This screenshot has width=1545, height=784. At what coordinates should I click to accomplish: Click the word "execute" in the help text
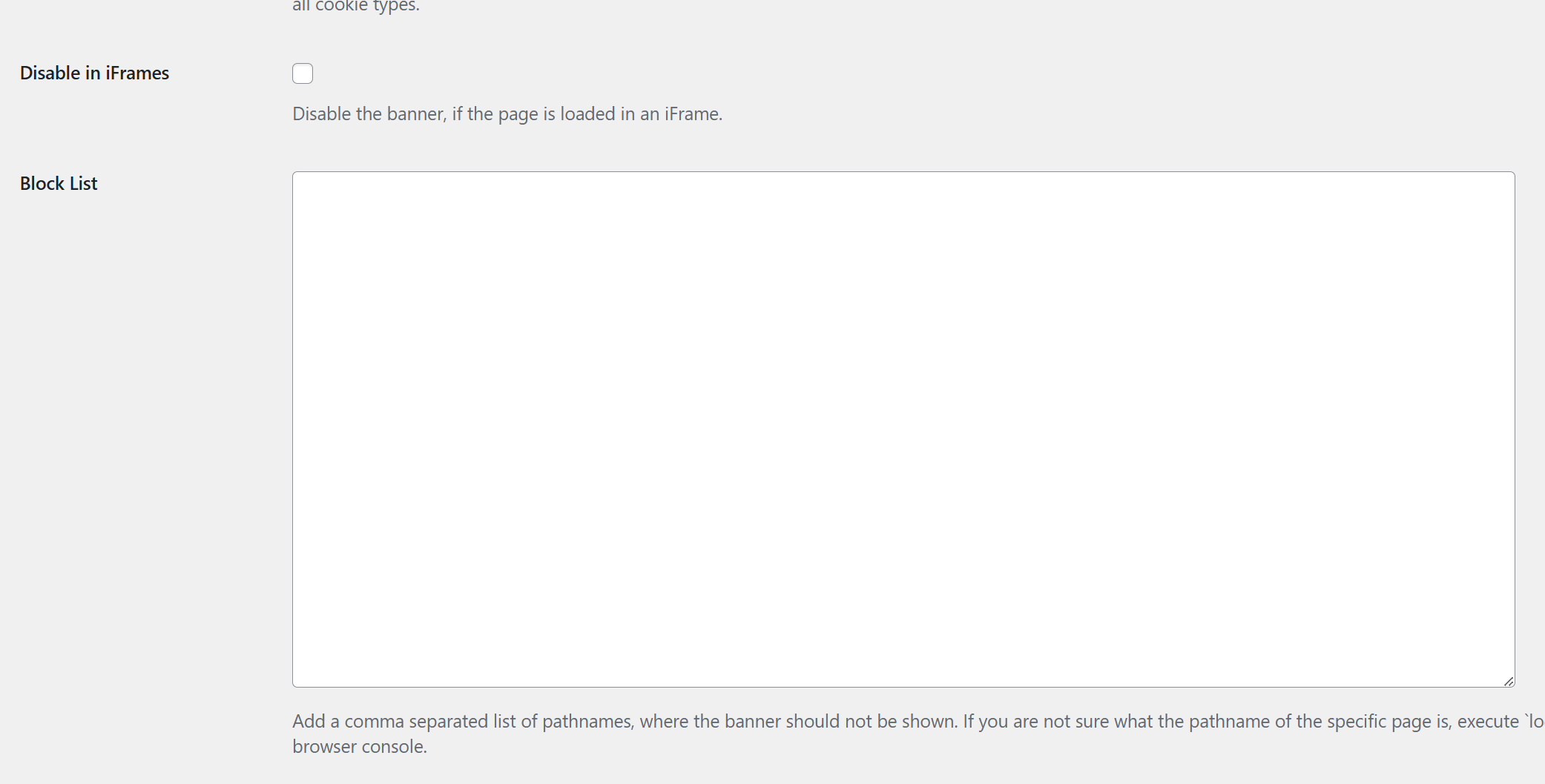tap(1487, 721)
